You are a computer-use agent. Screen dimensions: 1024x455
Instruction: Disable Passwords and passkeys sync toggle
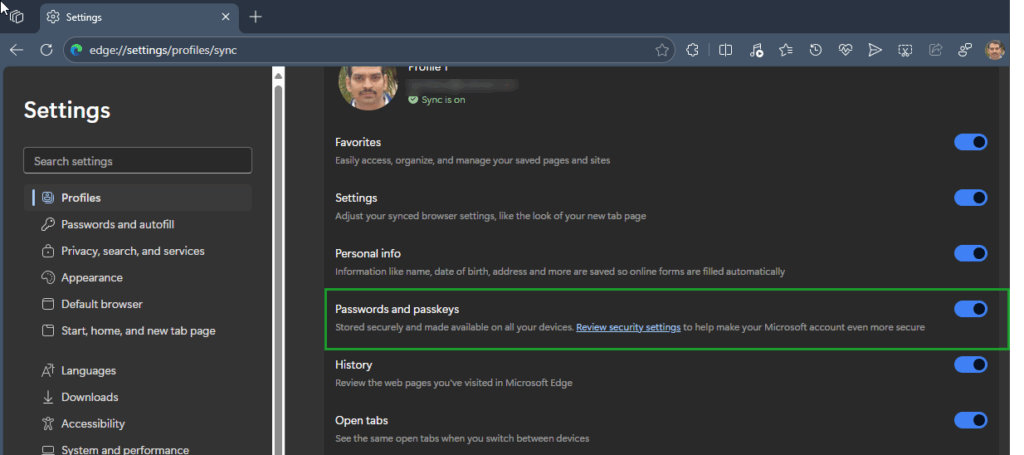[970, 309]
